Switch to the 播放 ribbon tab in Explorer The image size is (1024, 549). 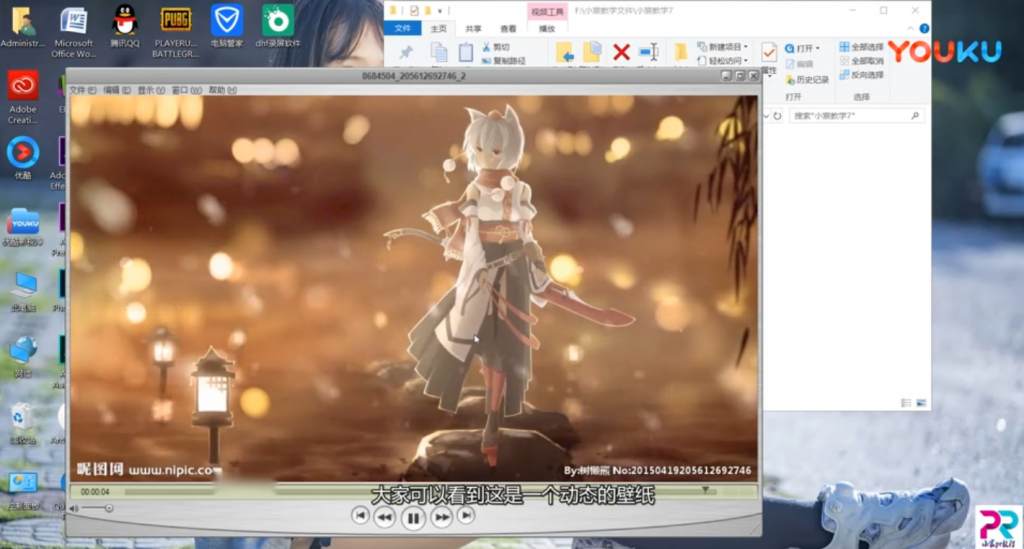pyautogui.click(x=547, y=29)
